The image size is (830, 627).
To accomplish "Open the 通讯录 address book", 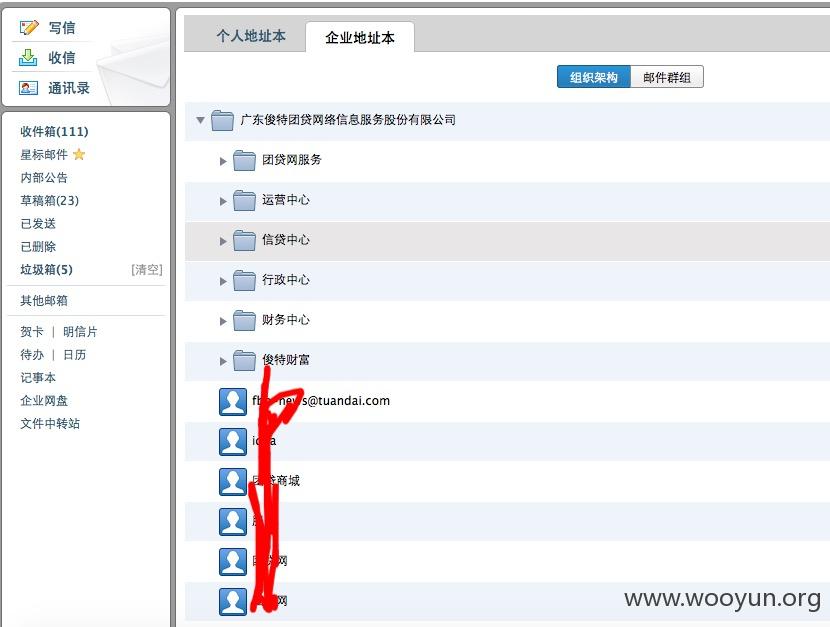I will (69, 88).
